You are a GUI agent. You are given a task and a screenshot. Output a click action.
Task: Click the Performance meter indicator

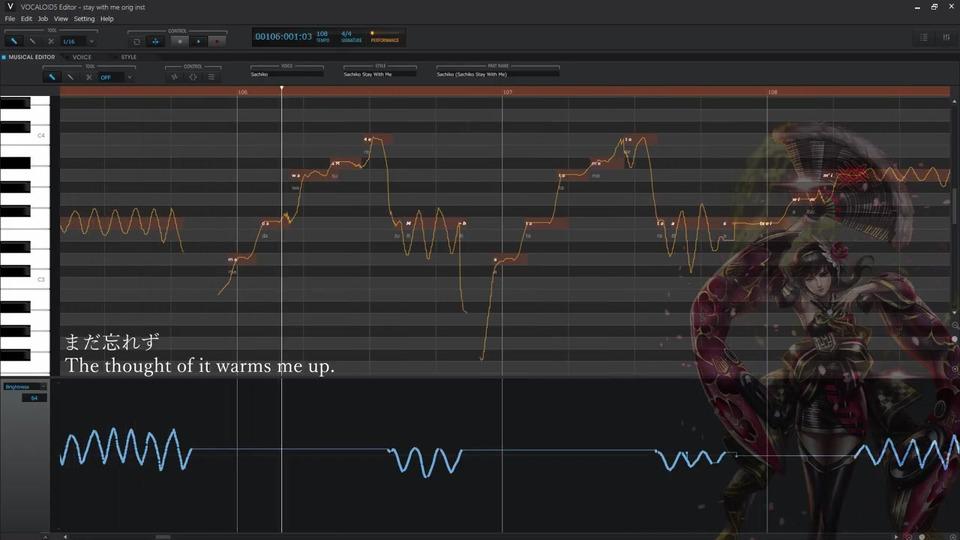coord(384,37)
